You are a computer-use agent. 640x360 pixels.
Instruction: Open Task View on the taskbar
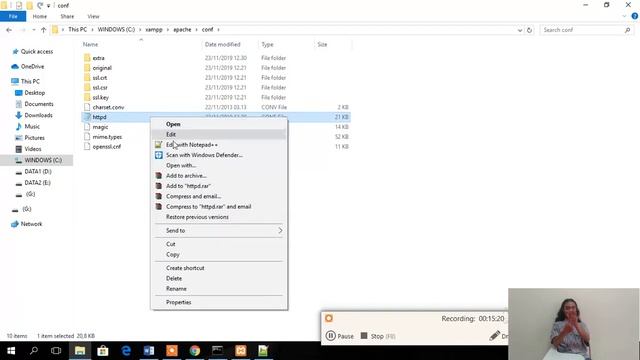pos(56,351)
